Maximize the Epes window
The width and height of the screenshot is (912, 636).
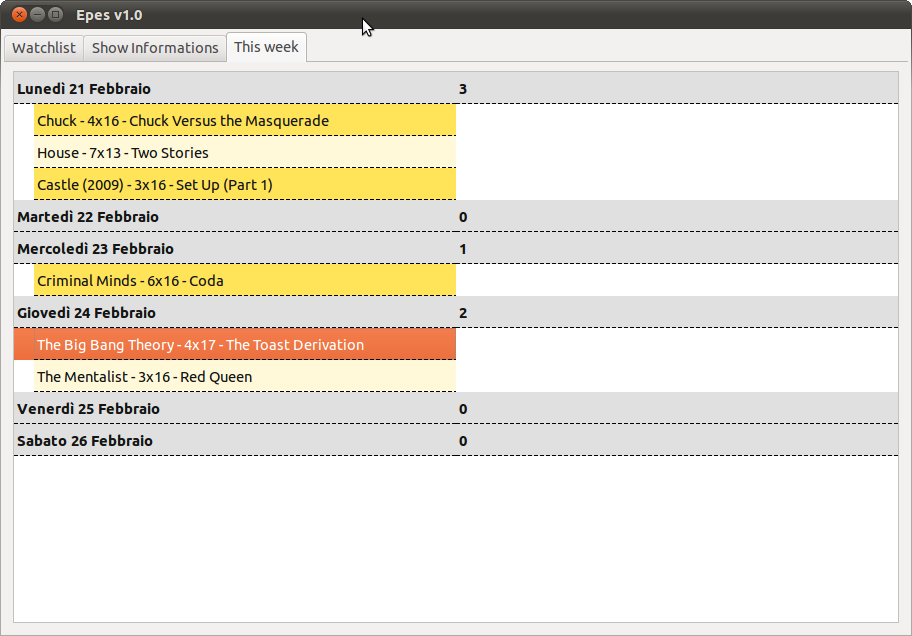55,15
